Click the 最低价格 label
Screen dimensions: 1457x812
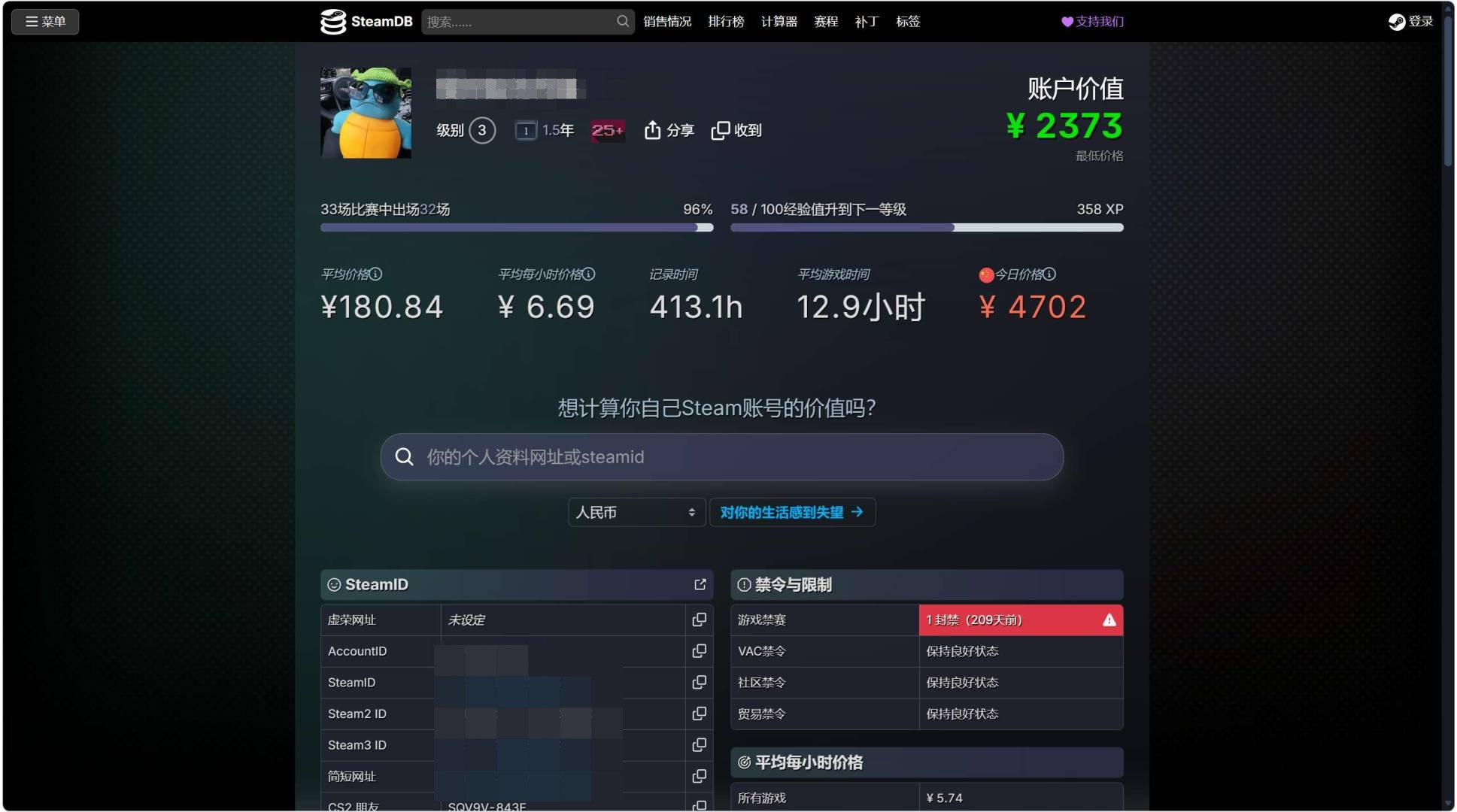1099,156
